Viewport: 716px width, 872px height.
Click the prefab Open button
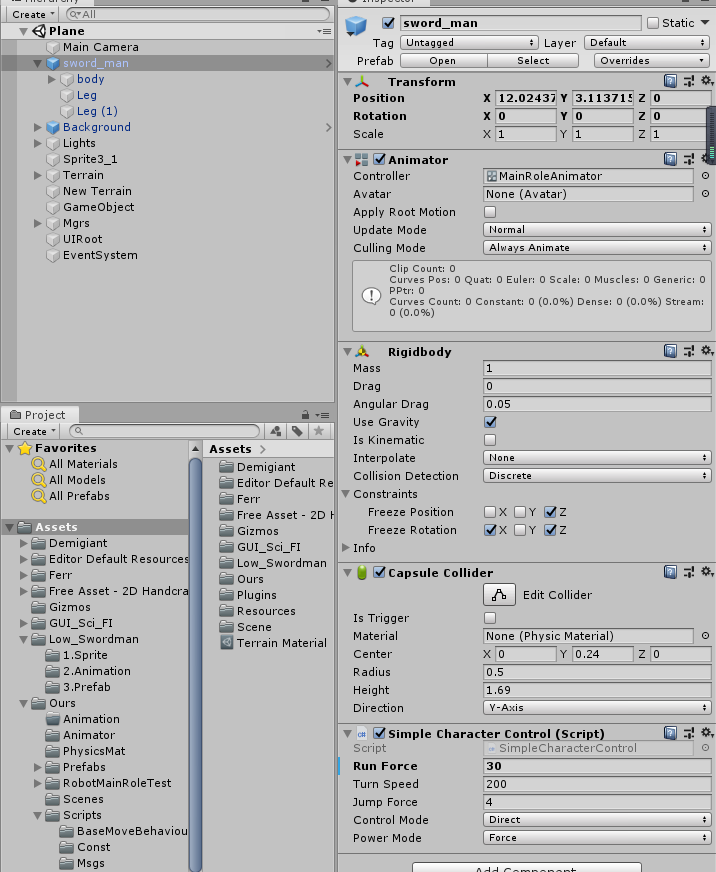pos(443,61)
